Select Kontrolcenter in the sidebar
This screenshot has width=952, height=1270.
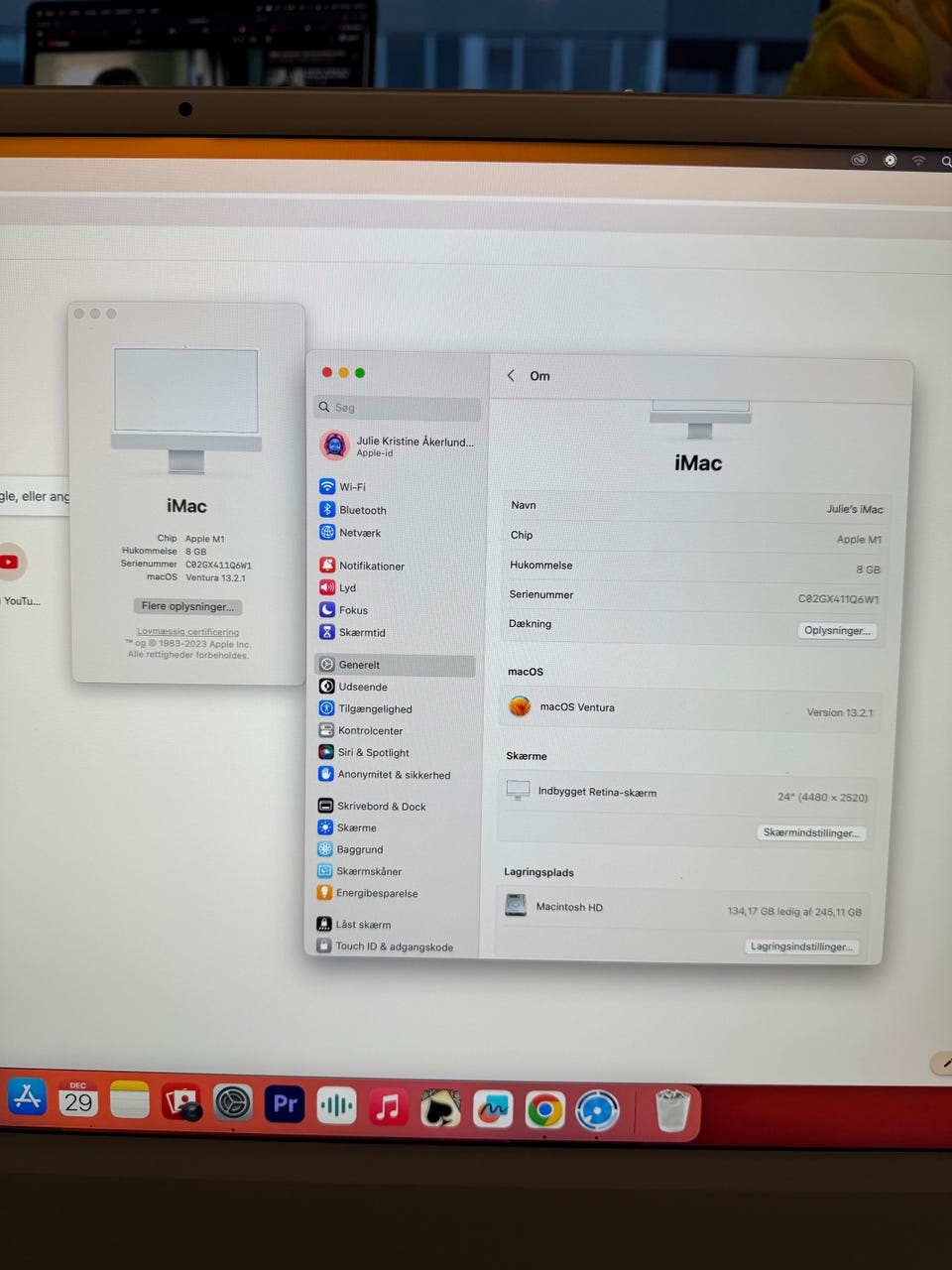click(x=361, y=730)
